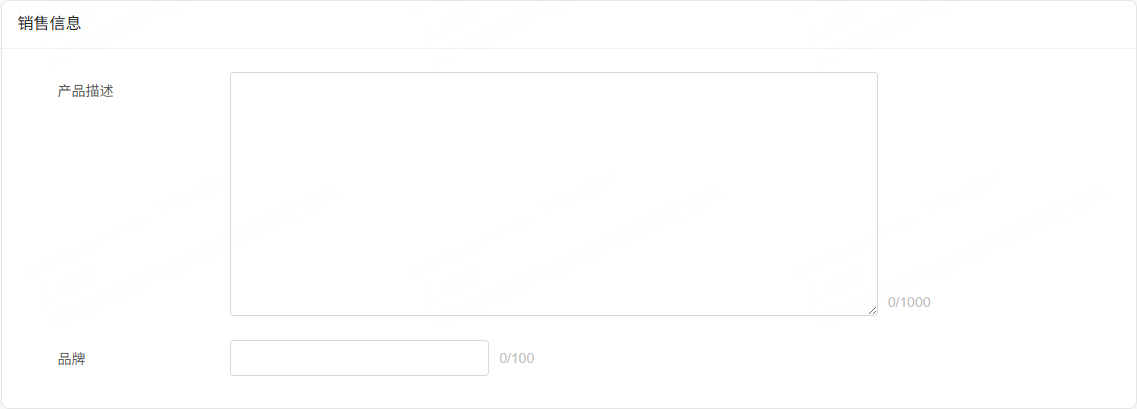Activate the large multiline description field
This screenshot has width=1137, height=409.
coord(553,194)
